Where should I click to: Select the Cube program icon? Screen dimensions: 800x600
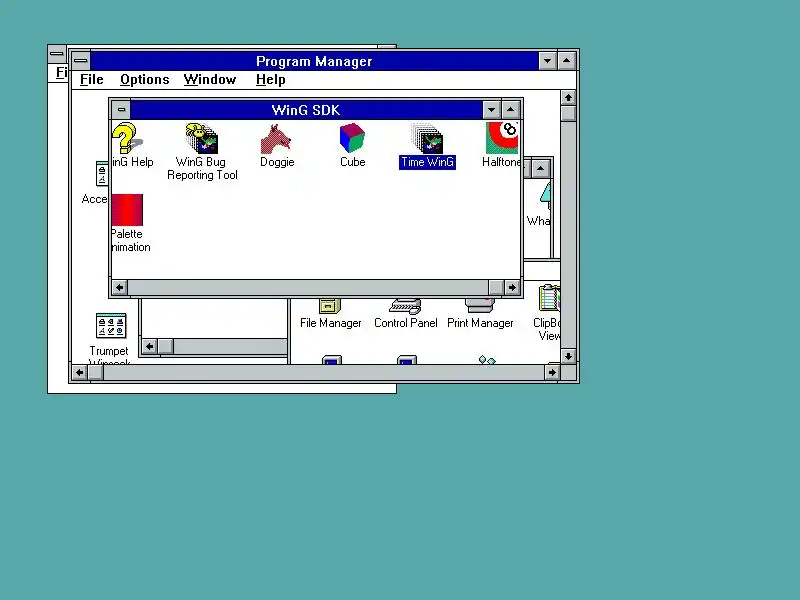352,138
